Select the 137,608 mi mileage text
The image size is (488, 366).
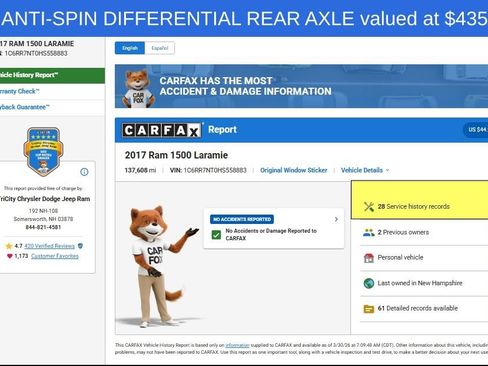(x=140, y=170)
